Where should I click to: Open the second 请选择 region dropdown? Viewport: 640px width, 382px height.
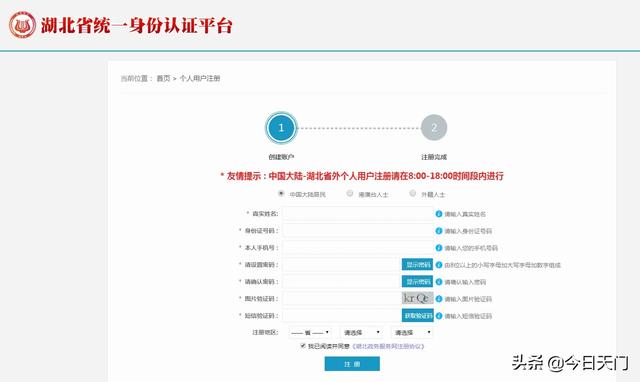pyautogui.click(x=362, y=333)
